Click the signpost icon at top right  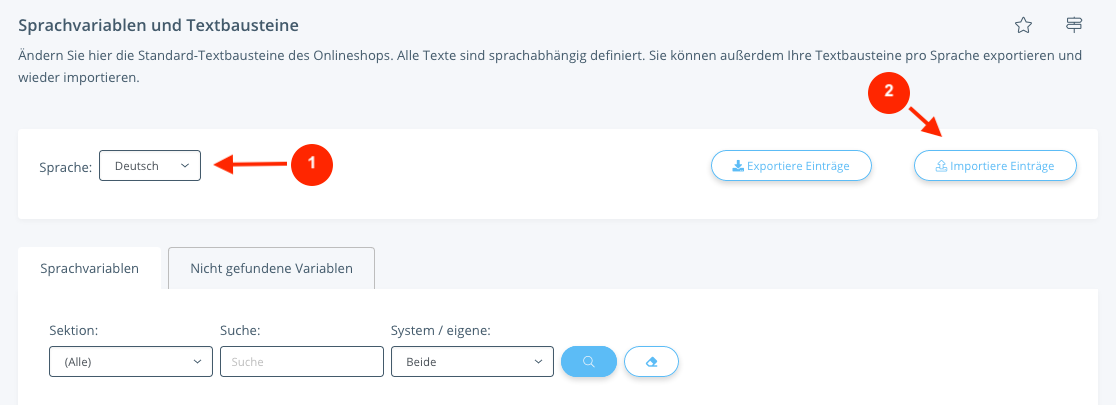coord(1074,25)
